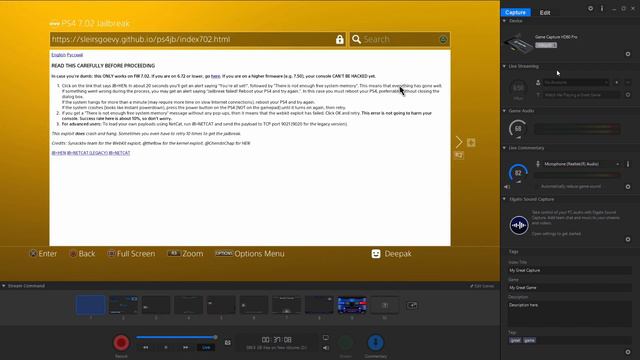The height and width of the screenshot is (360, 640).
Task: Mute the commentary speaker icon
Action: click(507, 187)
